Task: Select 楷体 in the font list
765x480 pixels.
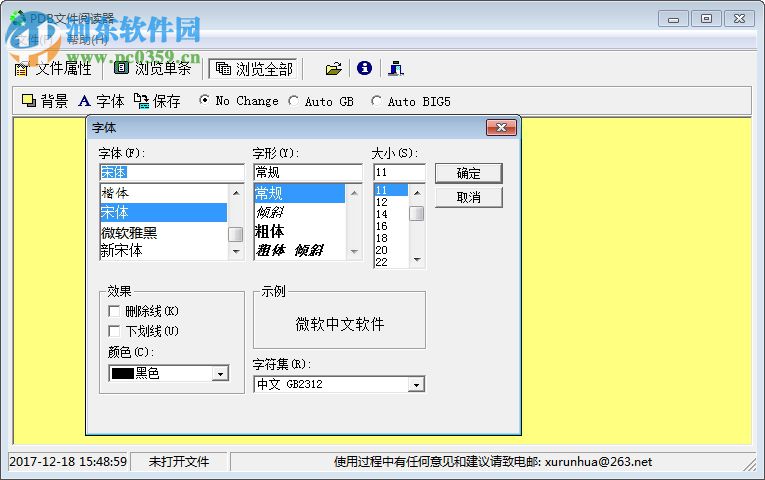Action: [163, 193]
